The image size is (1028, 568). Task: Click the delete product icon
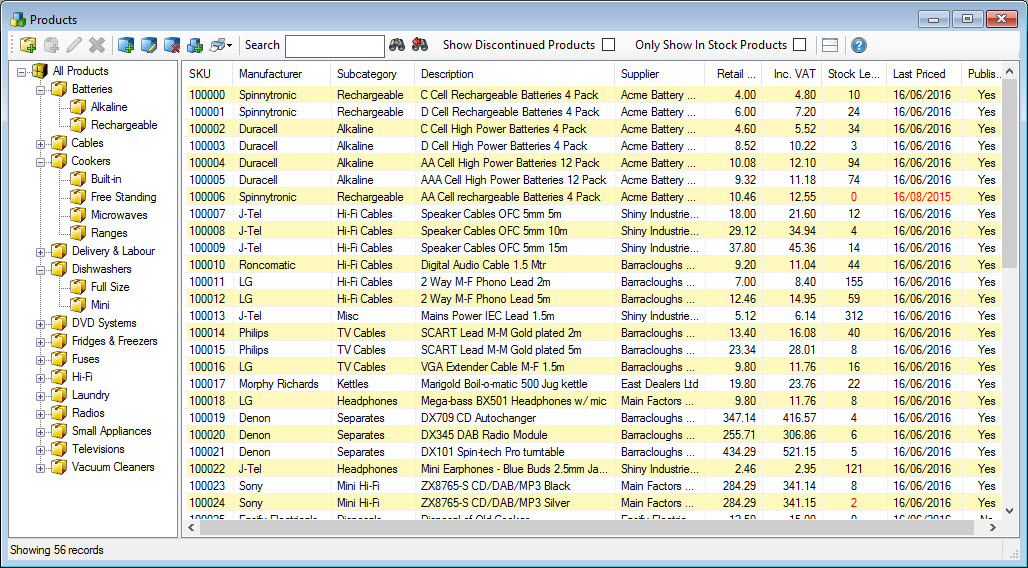[x=172, y=45]
